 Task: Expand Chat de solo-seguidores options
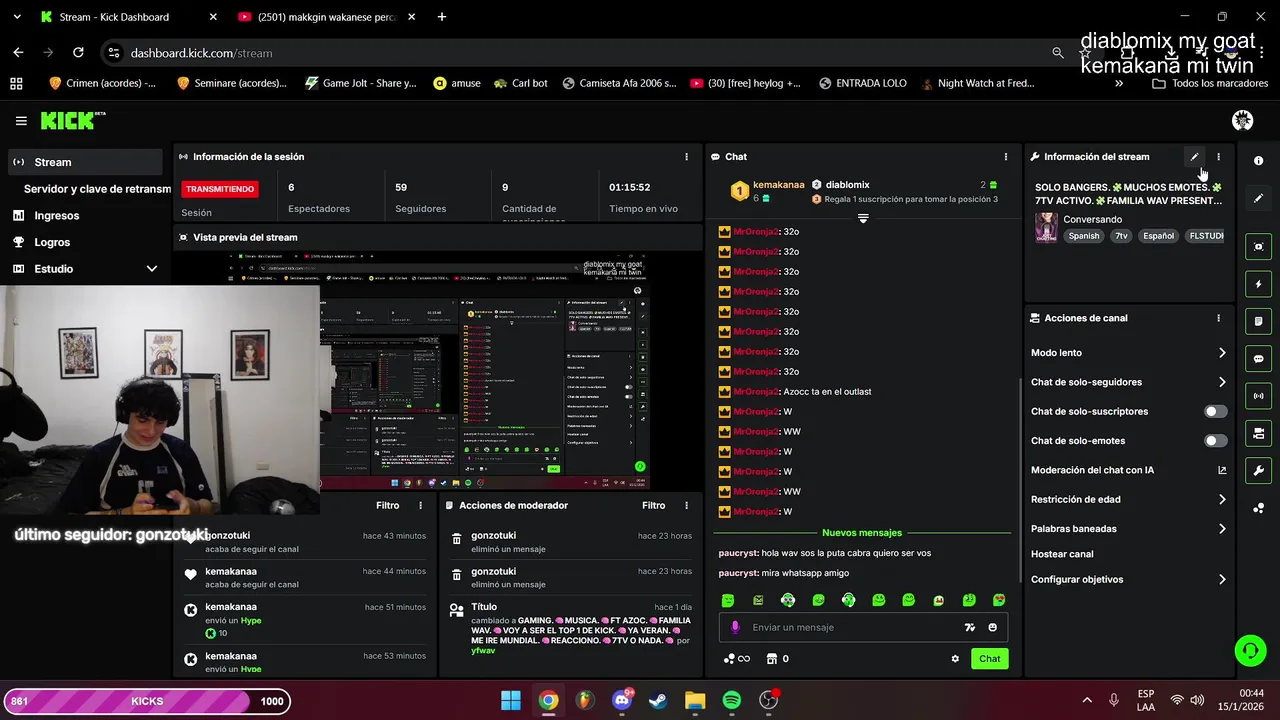coord(1222,382)
